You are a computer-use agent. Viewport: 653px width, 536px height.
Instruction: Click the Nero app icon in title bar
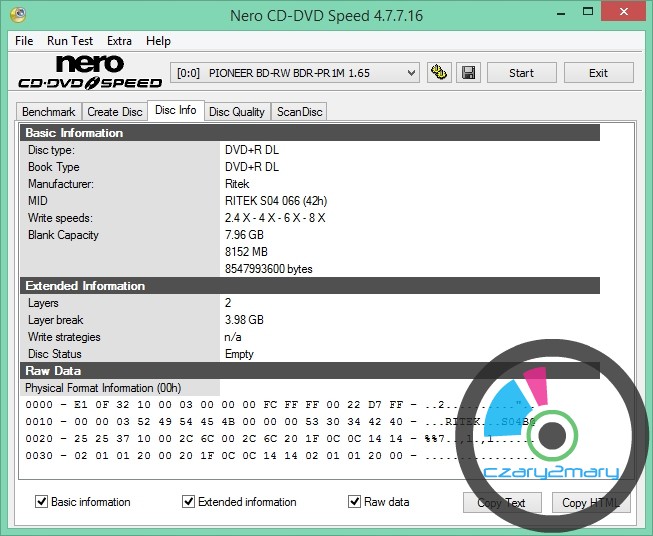click(x=19, y=16)
